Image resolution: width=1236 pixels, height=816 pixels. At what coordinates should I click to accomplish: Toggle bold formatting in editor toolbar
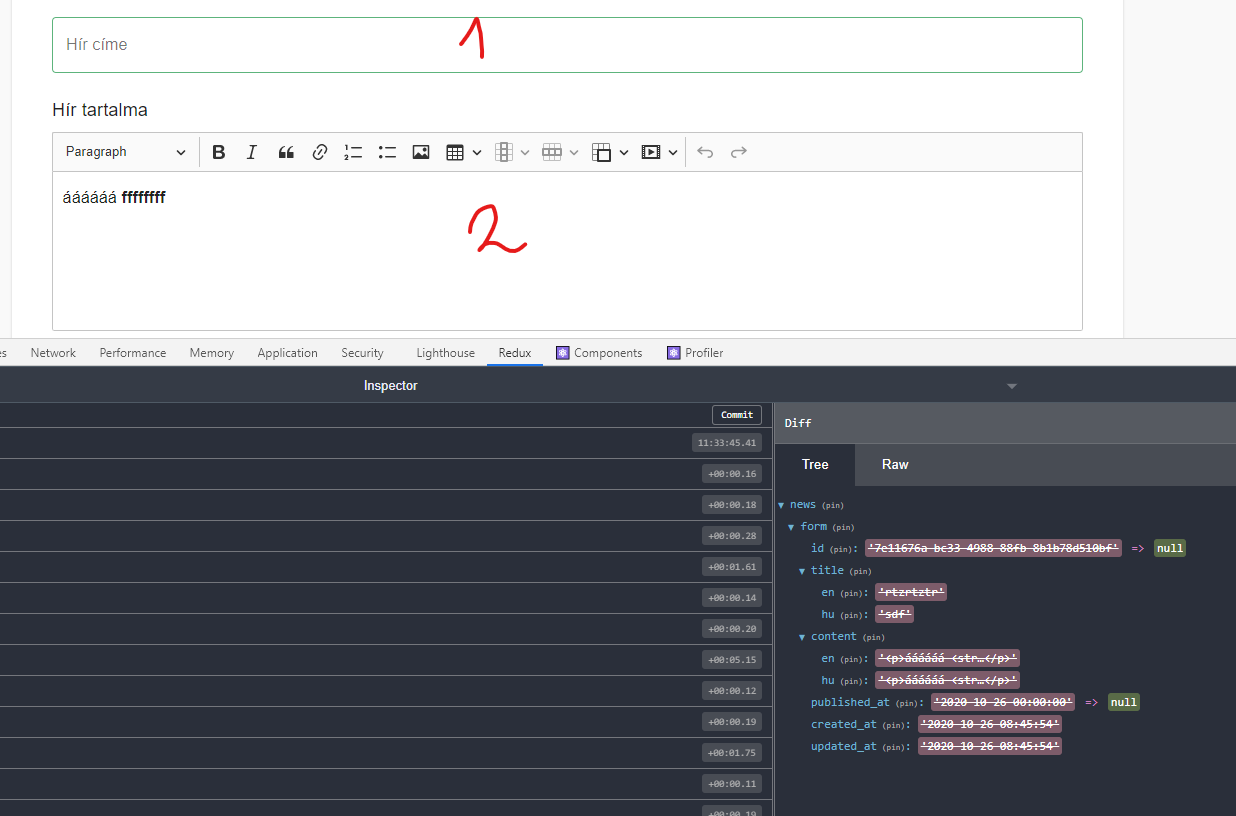coord(219,152)
